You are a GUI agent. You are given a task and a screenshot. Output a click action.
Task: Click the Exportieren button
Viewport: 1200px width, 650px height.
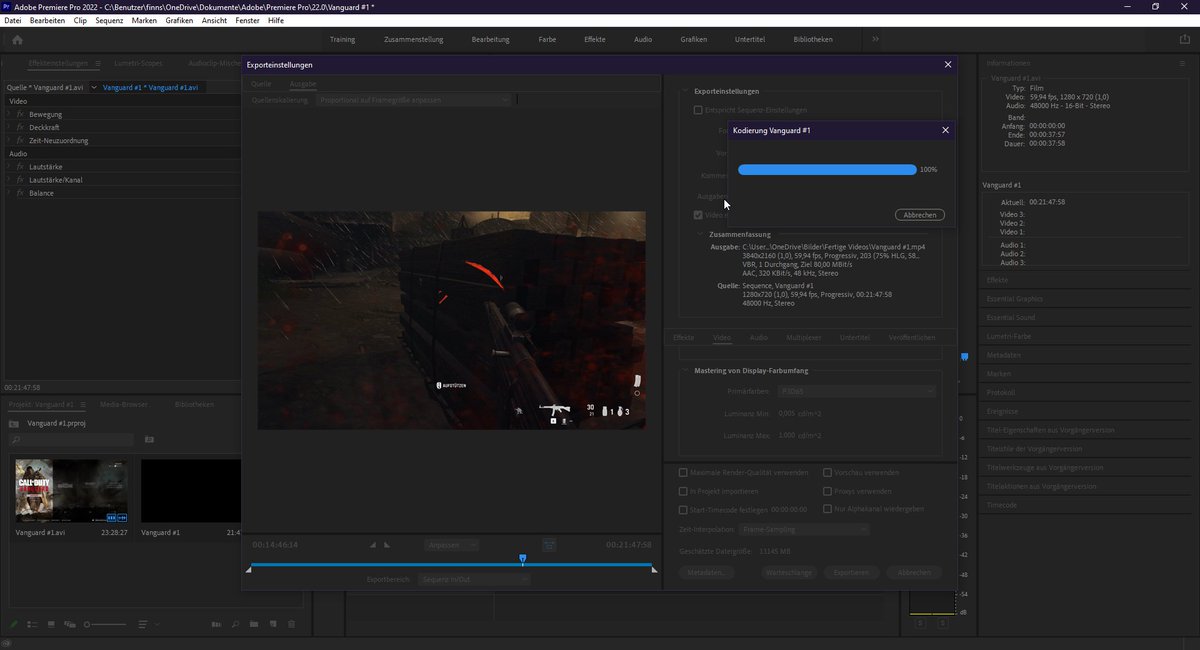coord(851,573)
